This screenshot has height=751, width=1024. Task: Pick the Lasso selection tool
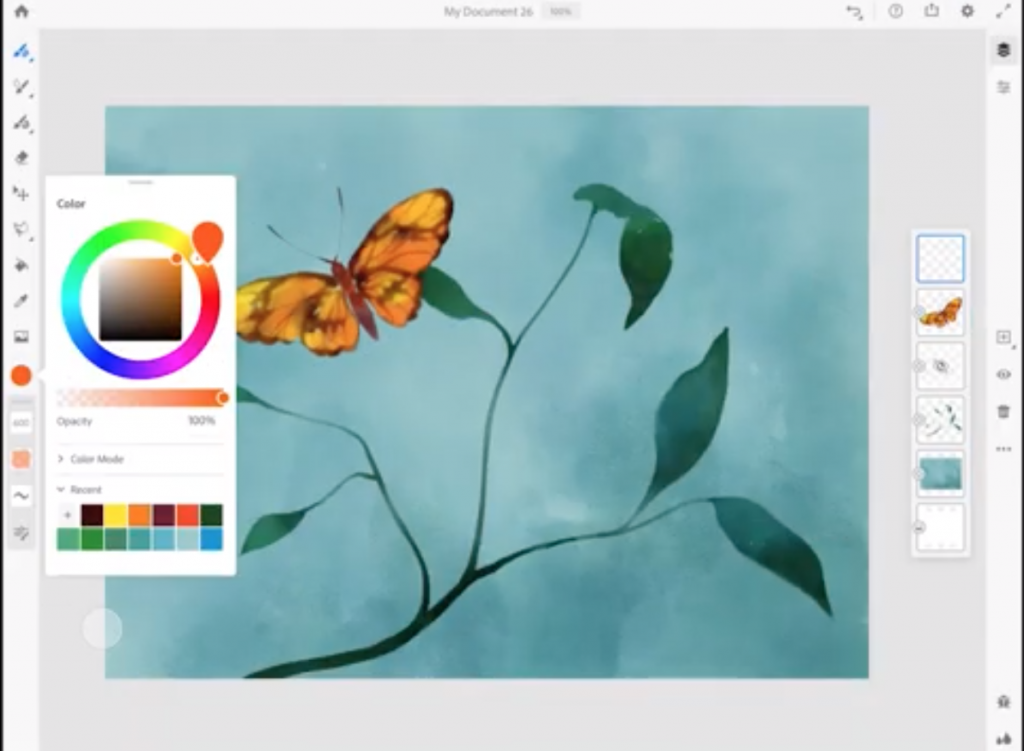click(x=21, y=230)
